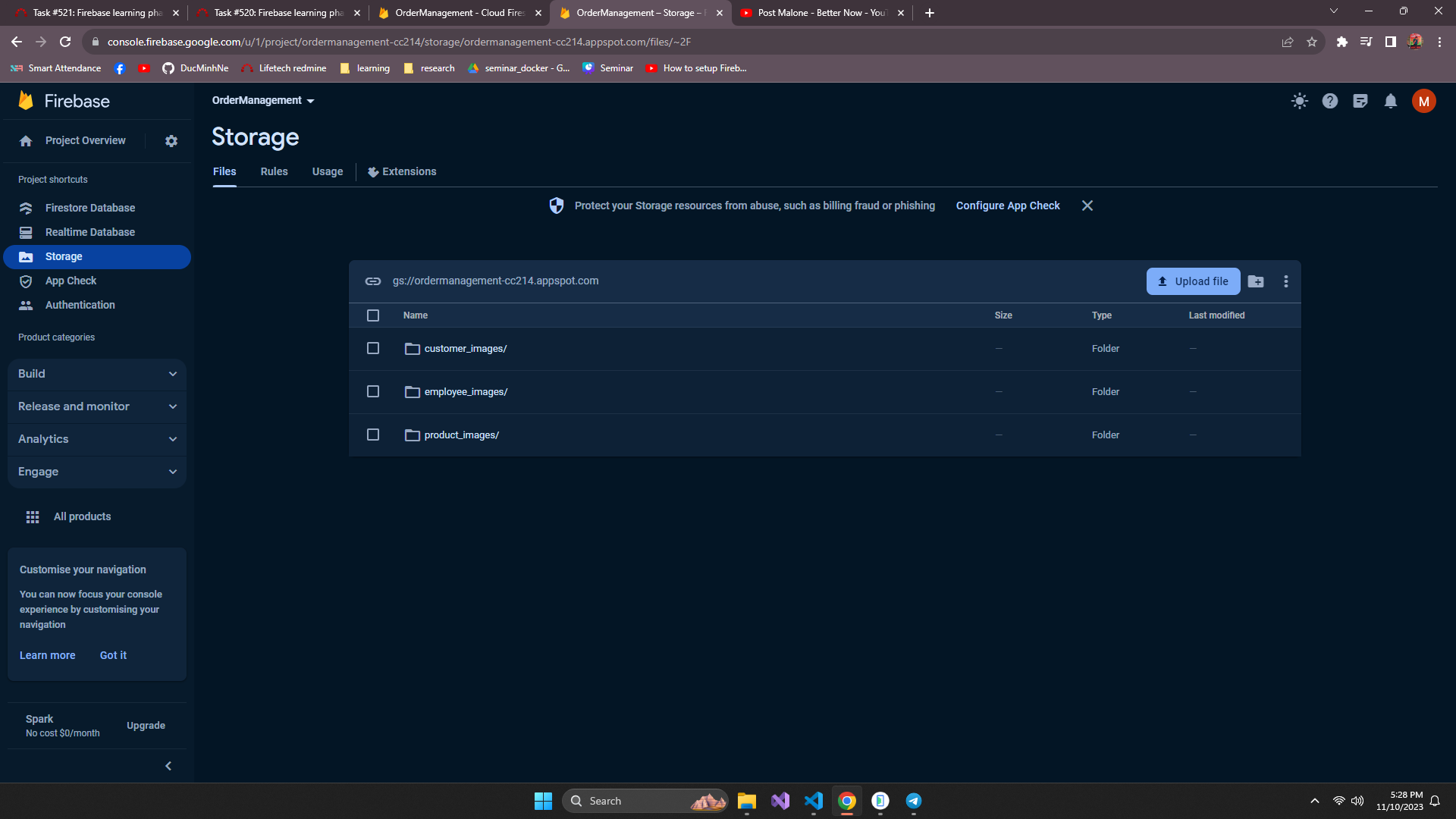Expand the Analytics category
The width and height of the screenshot is (1456, 819).
(97, 439)
